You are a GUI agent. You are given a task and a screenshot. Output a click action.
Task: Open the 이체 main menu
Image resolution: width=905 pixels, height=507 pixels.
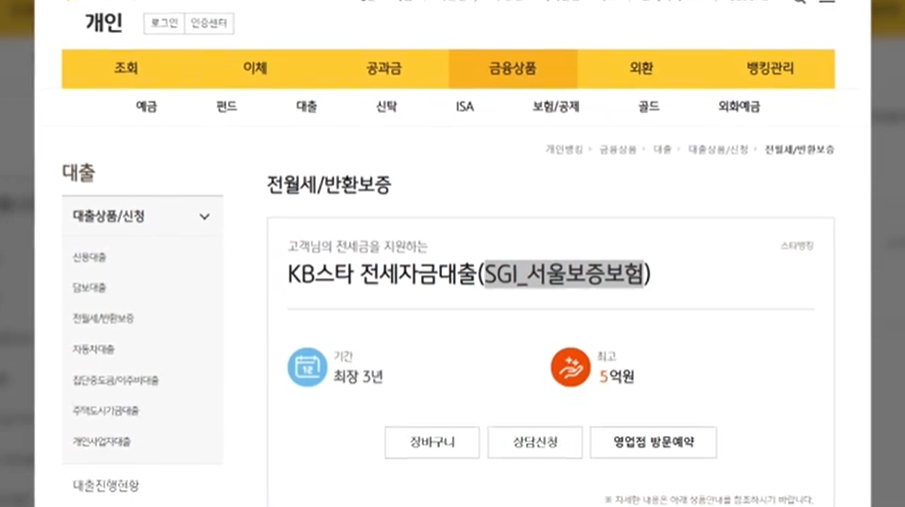255,68
